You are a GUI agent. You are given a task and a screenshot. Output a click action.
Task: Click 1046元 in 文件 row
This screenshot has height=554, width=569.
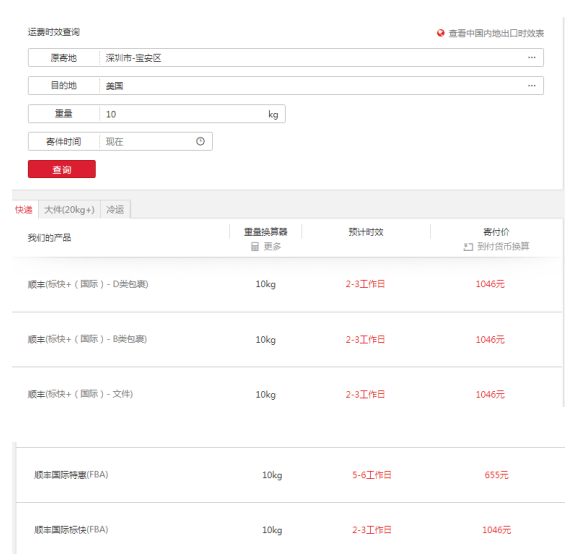click(490, 394)
